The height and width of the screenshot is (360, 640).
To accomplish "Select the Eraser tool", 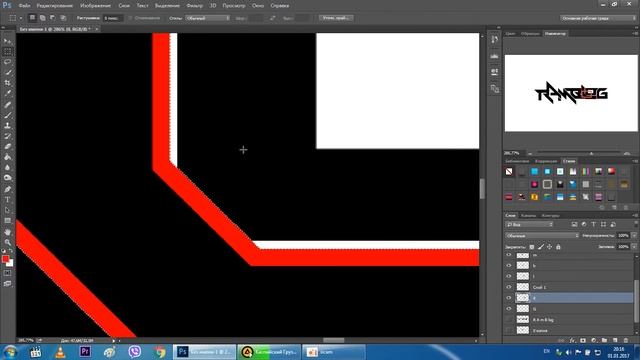I will (7, 147).
